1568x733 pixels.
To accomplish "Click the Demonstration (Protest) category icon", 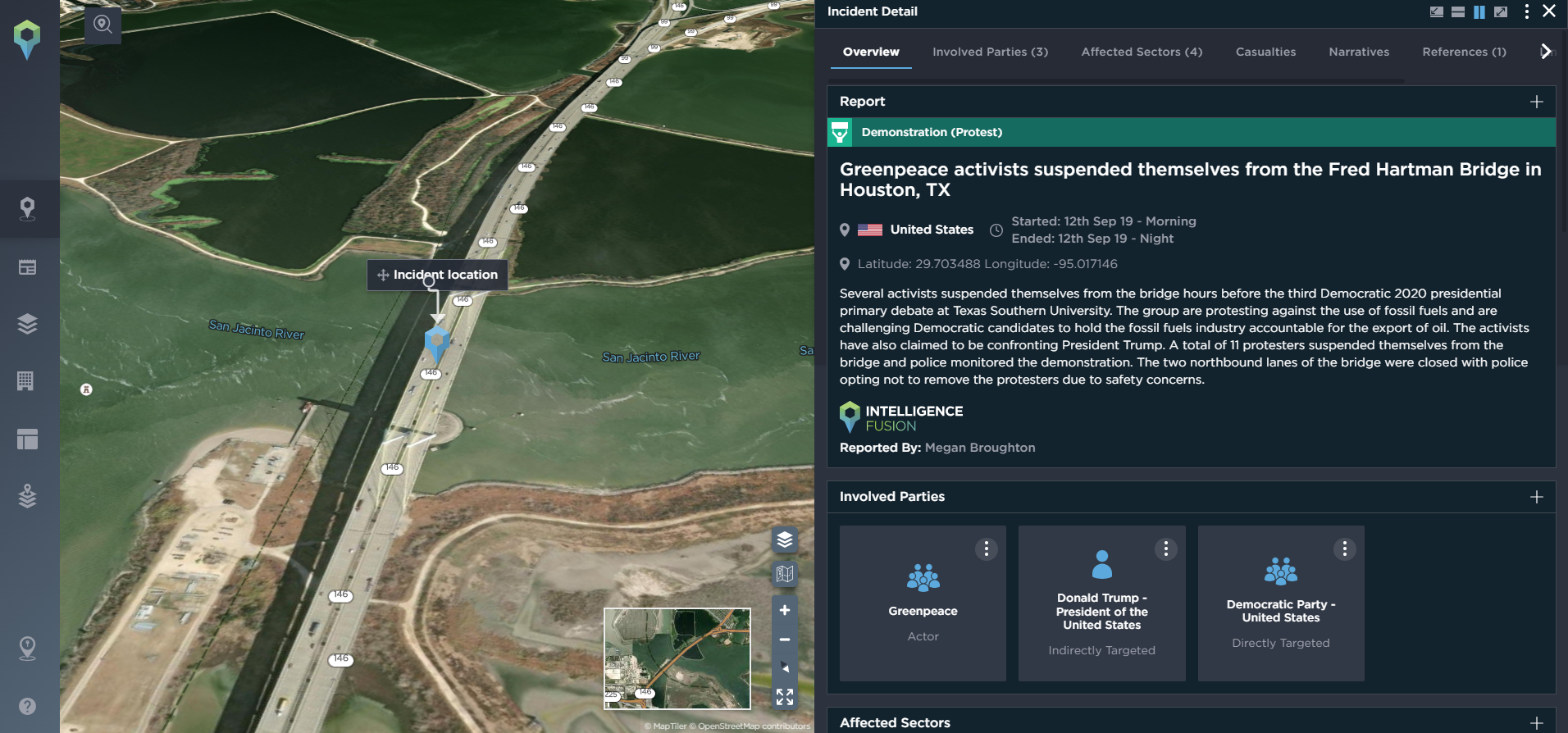I will click(840, 132).
